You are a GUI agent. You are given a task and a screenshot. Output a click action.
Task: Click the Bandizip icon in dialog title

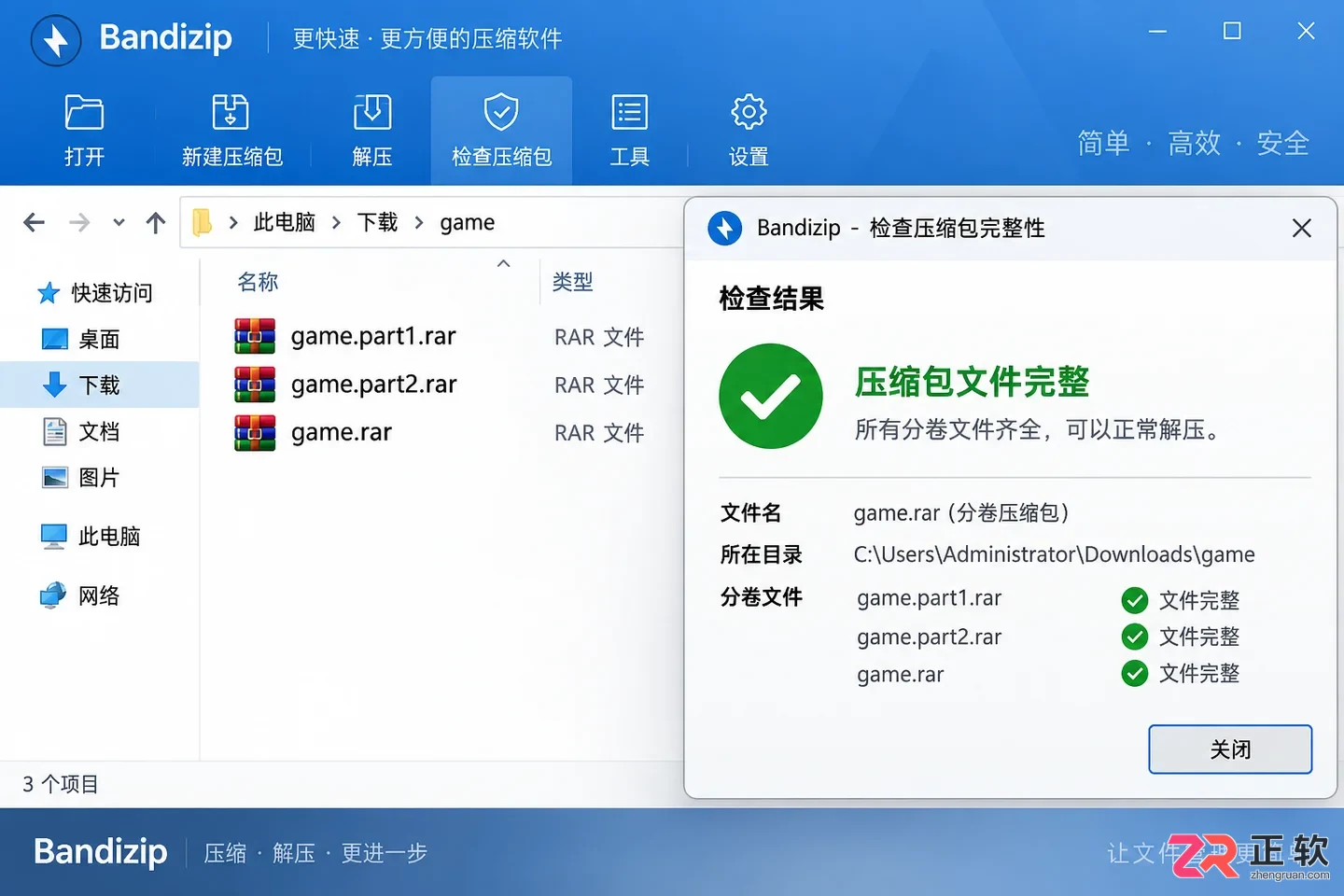point(725,228)
